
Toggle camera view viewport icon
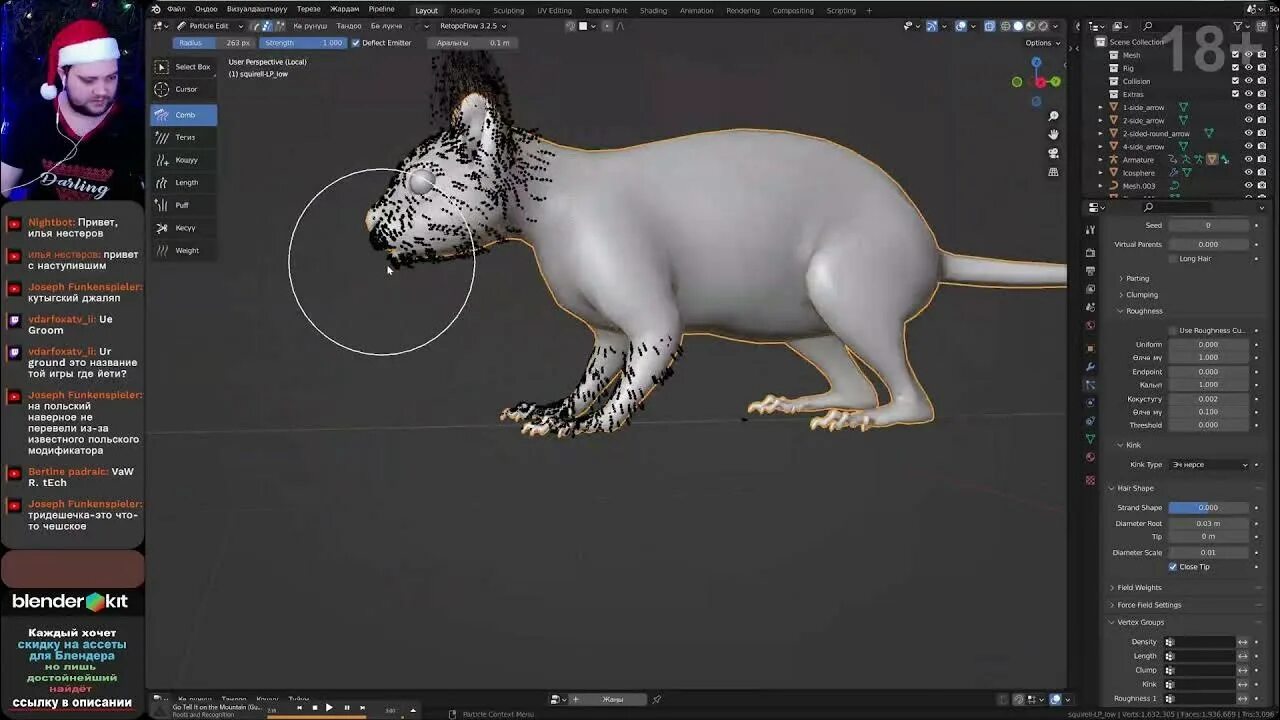1053,153
